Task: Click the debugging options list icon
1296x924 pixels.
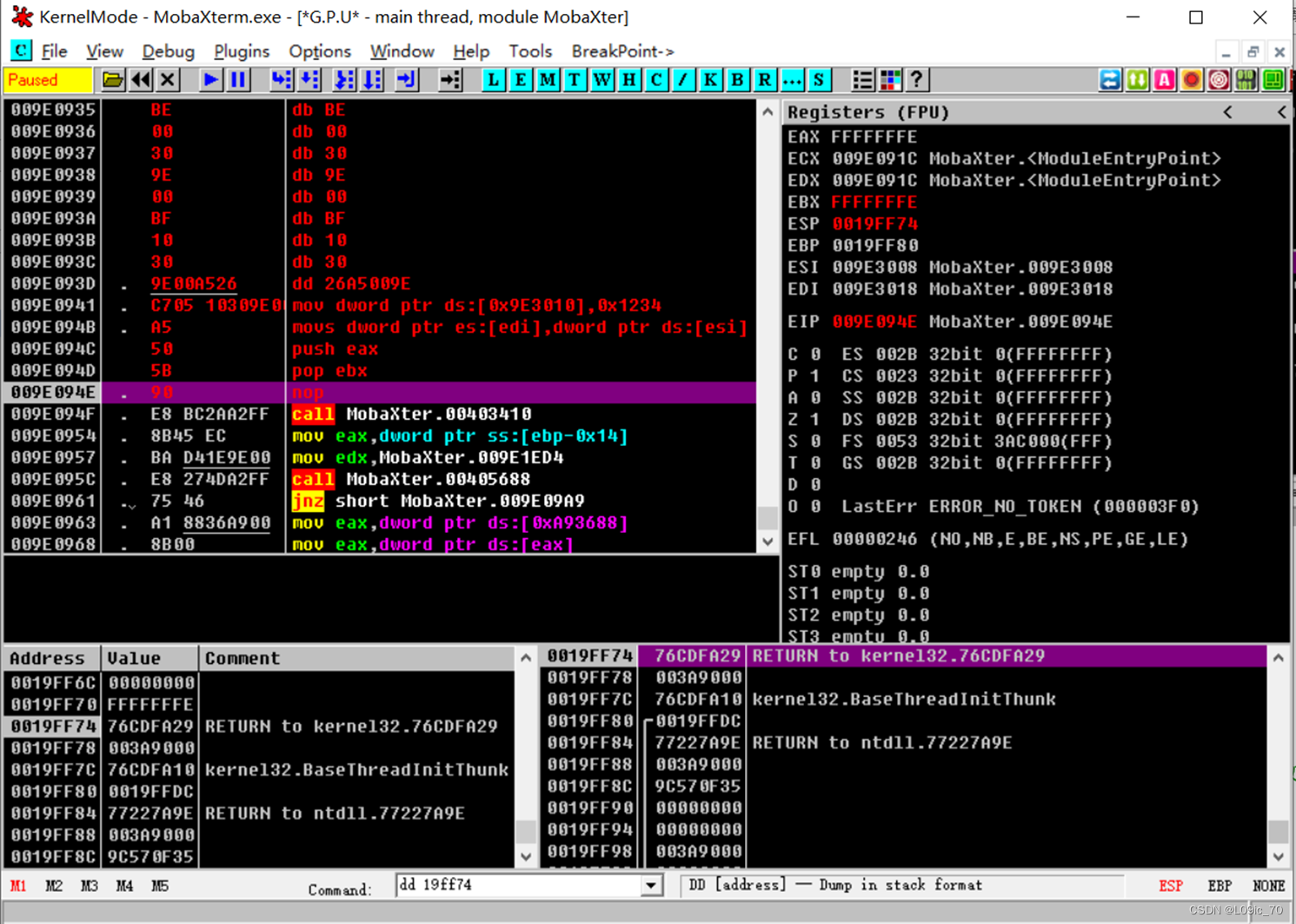Action: click(862, 80)
